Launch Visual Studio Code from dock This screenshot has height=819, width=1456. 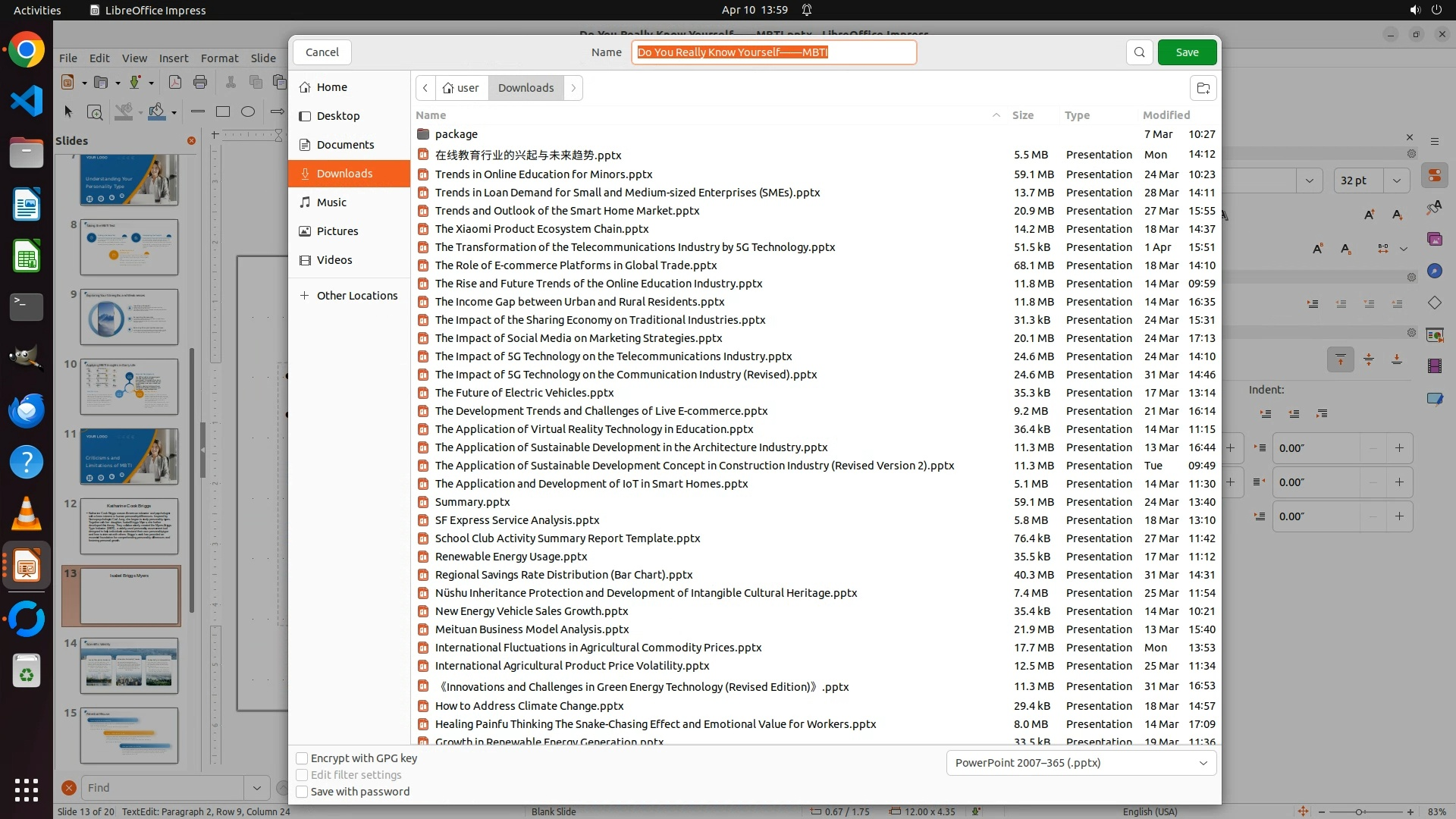click(27, 101)
